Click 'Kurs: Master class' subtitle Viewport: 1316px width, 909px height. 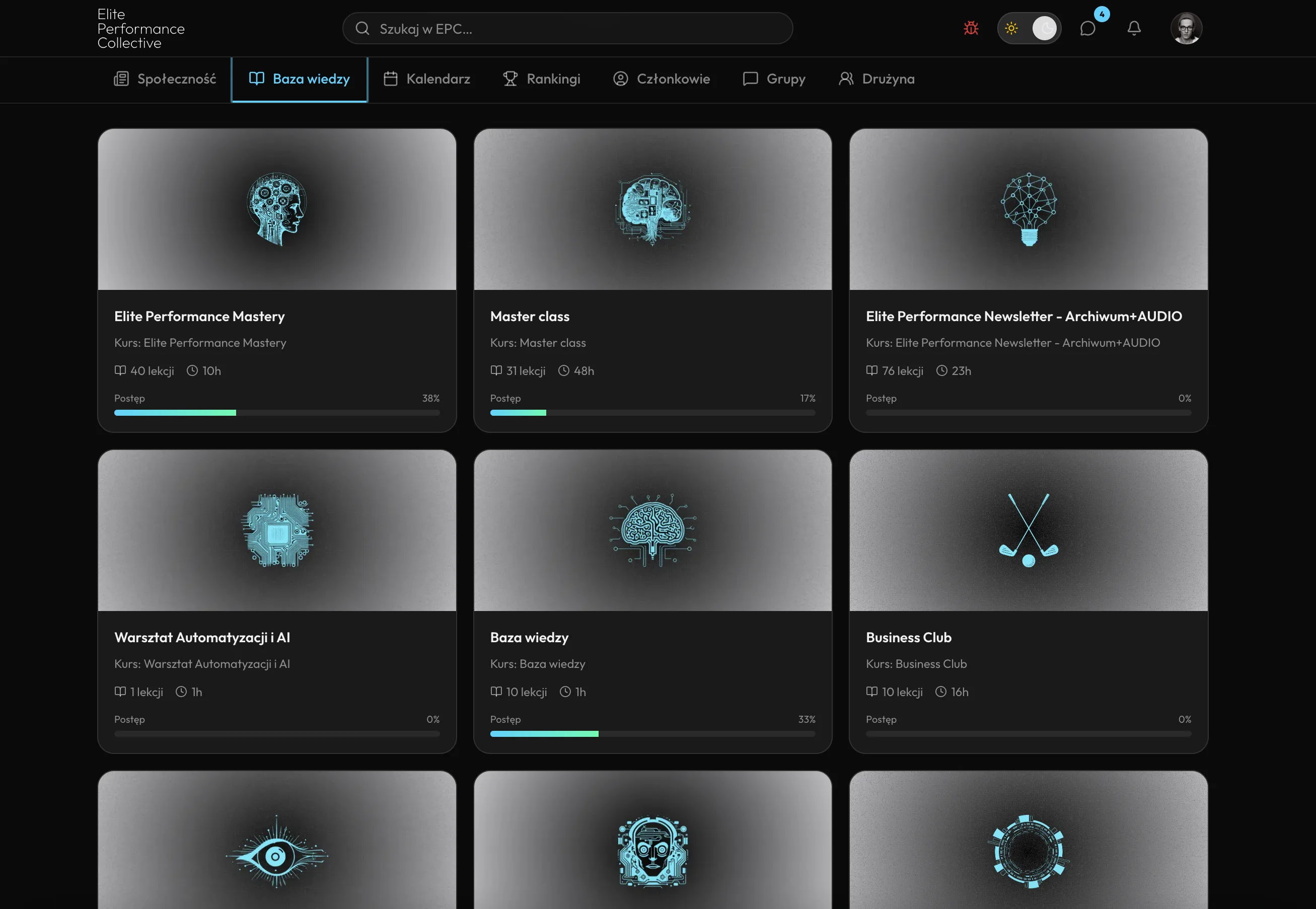(538, 343)
